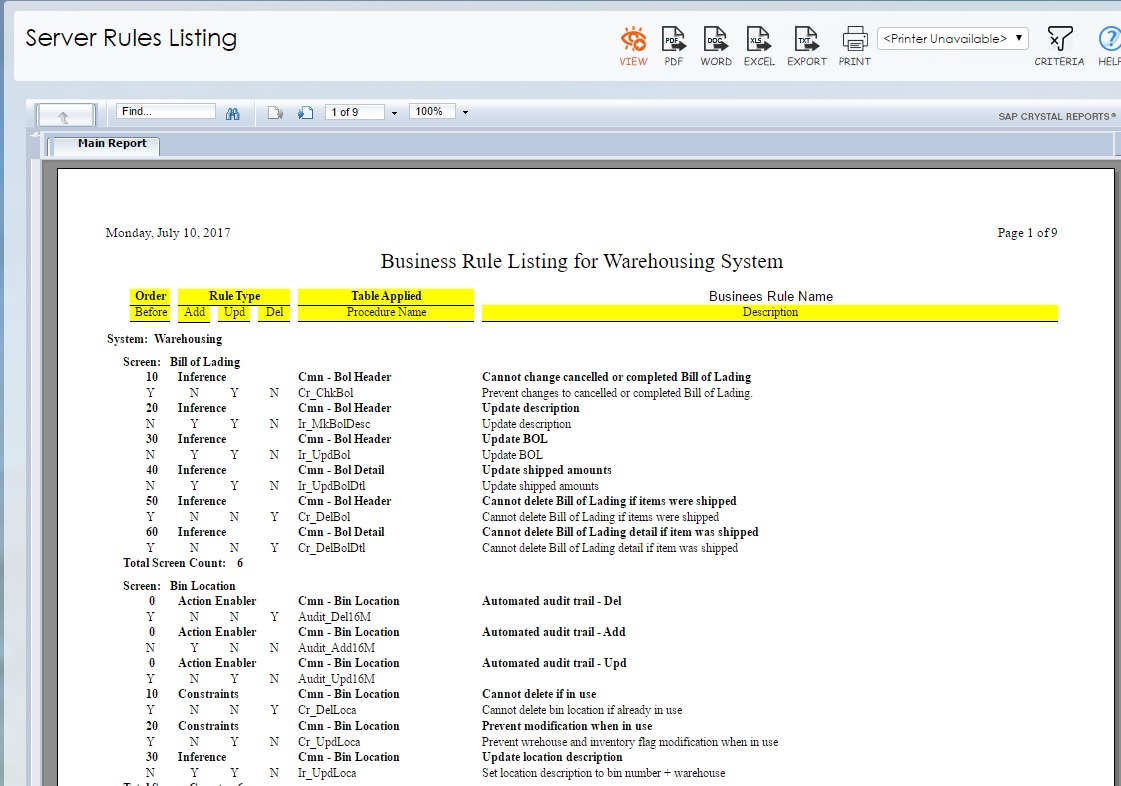Click the SAP CRYSTAL REPORTS label

coord(1057,117)
